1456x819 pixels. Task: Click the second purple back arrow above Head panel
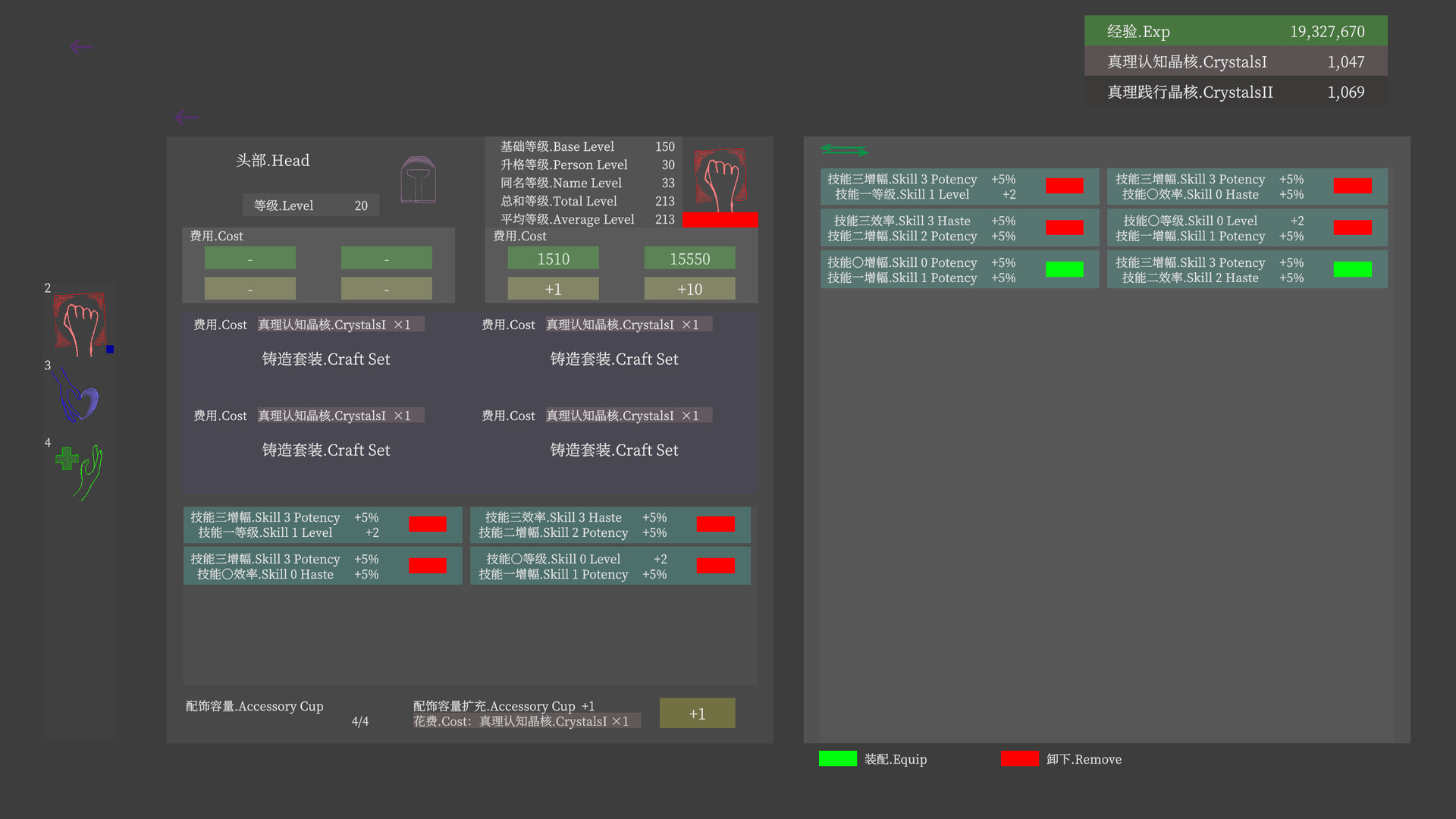coord(186,118)
